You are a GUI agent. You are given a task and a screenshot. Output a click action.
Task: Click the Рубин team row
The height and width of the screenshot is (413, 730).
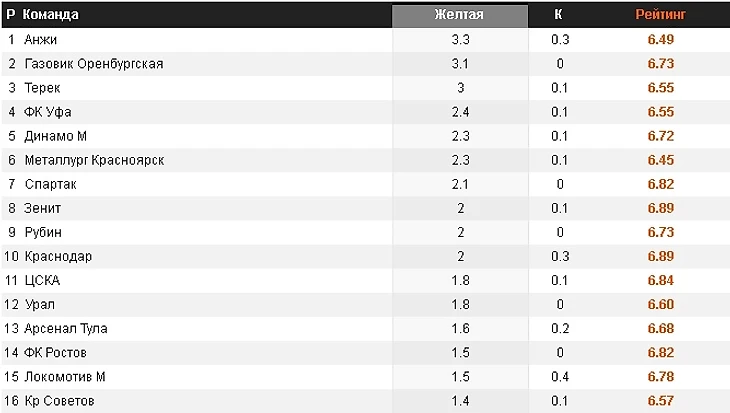click(43, 232)
